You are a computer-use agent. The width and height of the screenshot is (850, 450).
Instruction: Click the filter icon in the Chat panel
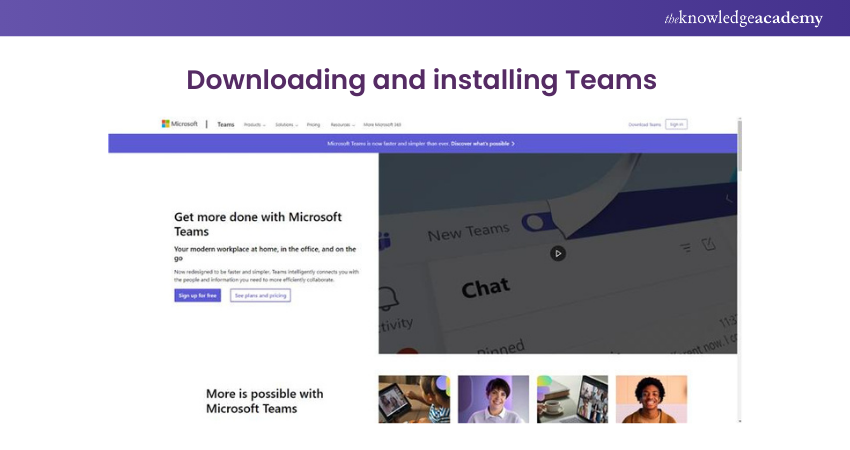685,246
